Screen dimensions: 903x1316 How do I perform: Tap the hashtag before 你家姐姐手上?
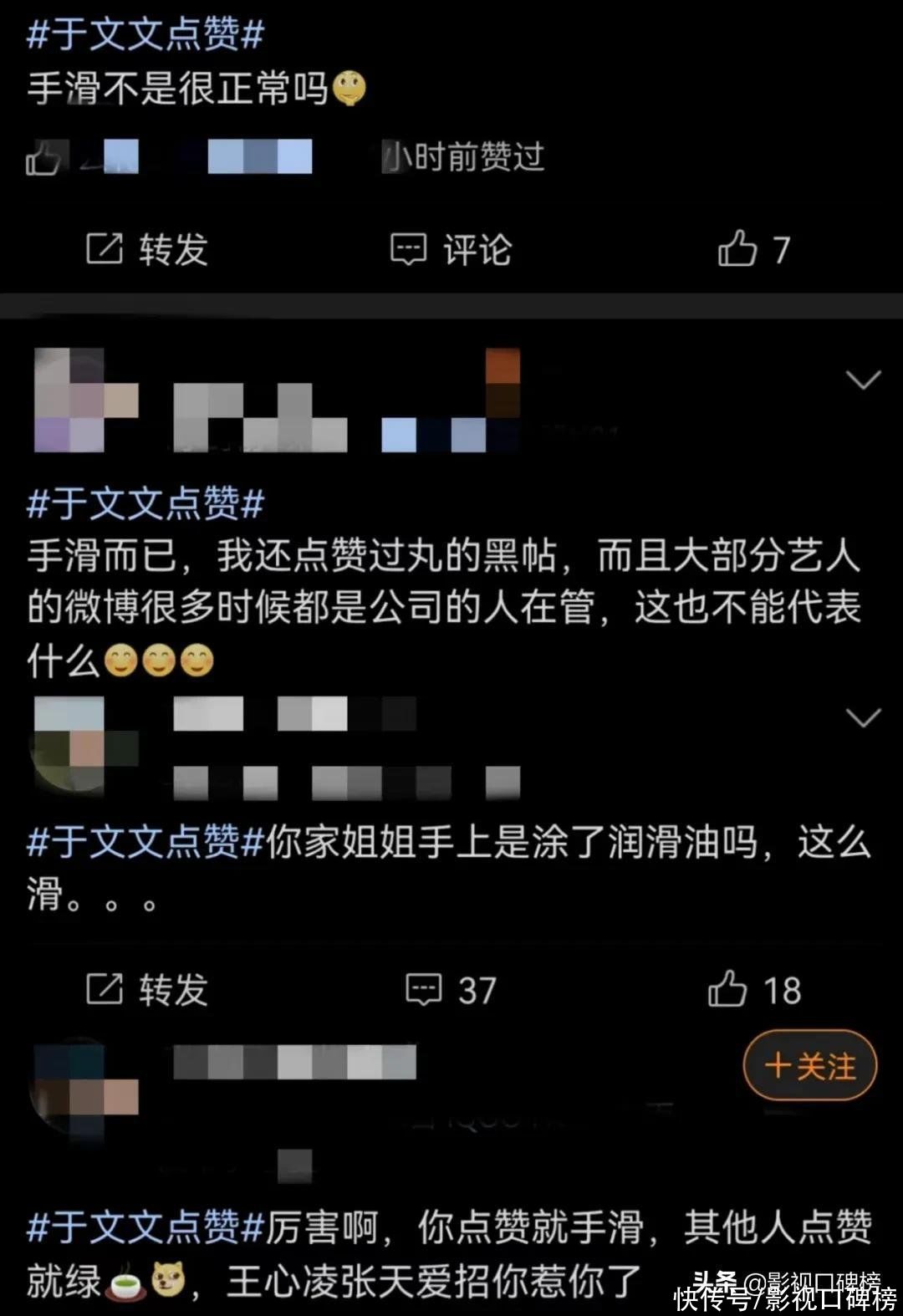point(145,842)
